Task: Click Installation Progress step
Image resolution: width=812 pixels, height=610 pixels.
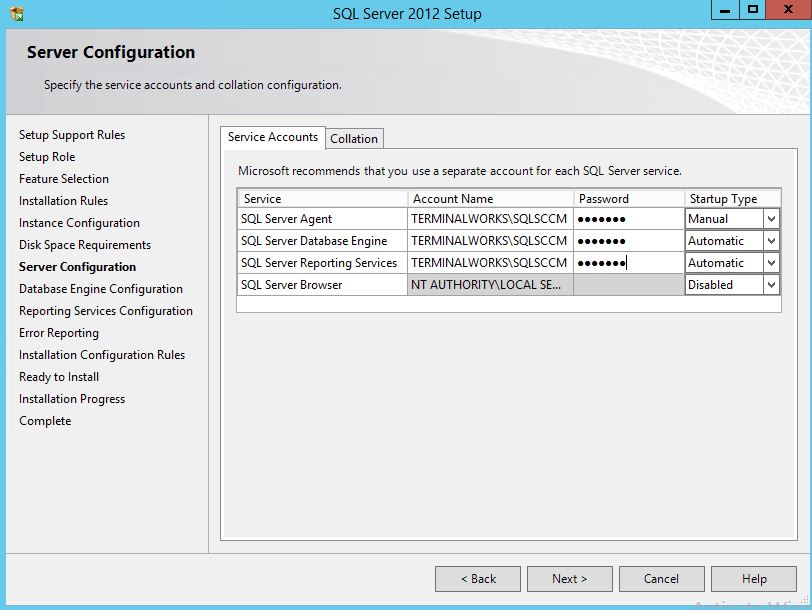Action: point(72,399)
